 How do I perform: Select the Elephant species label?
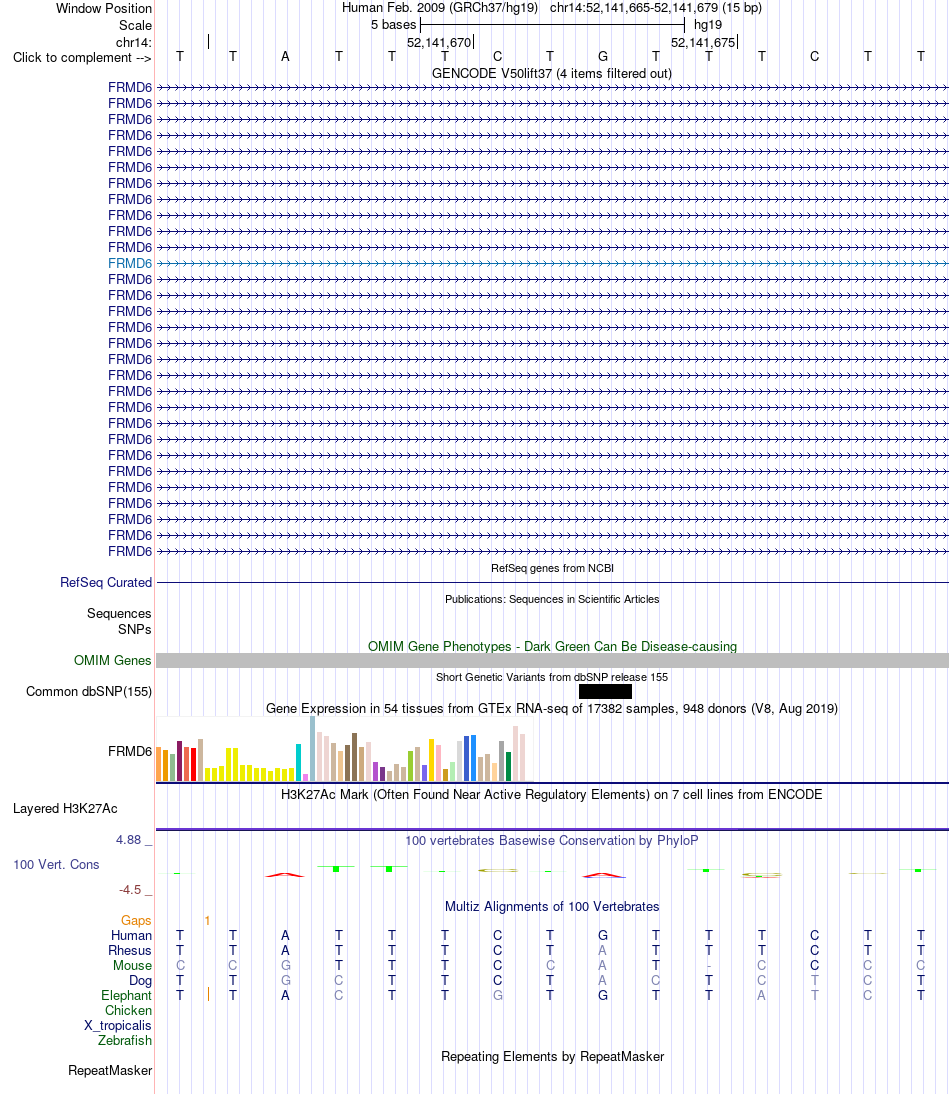pyautogui.click(x=126, y=996)
